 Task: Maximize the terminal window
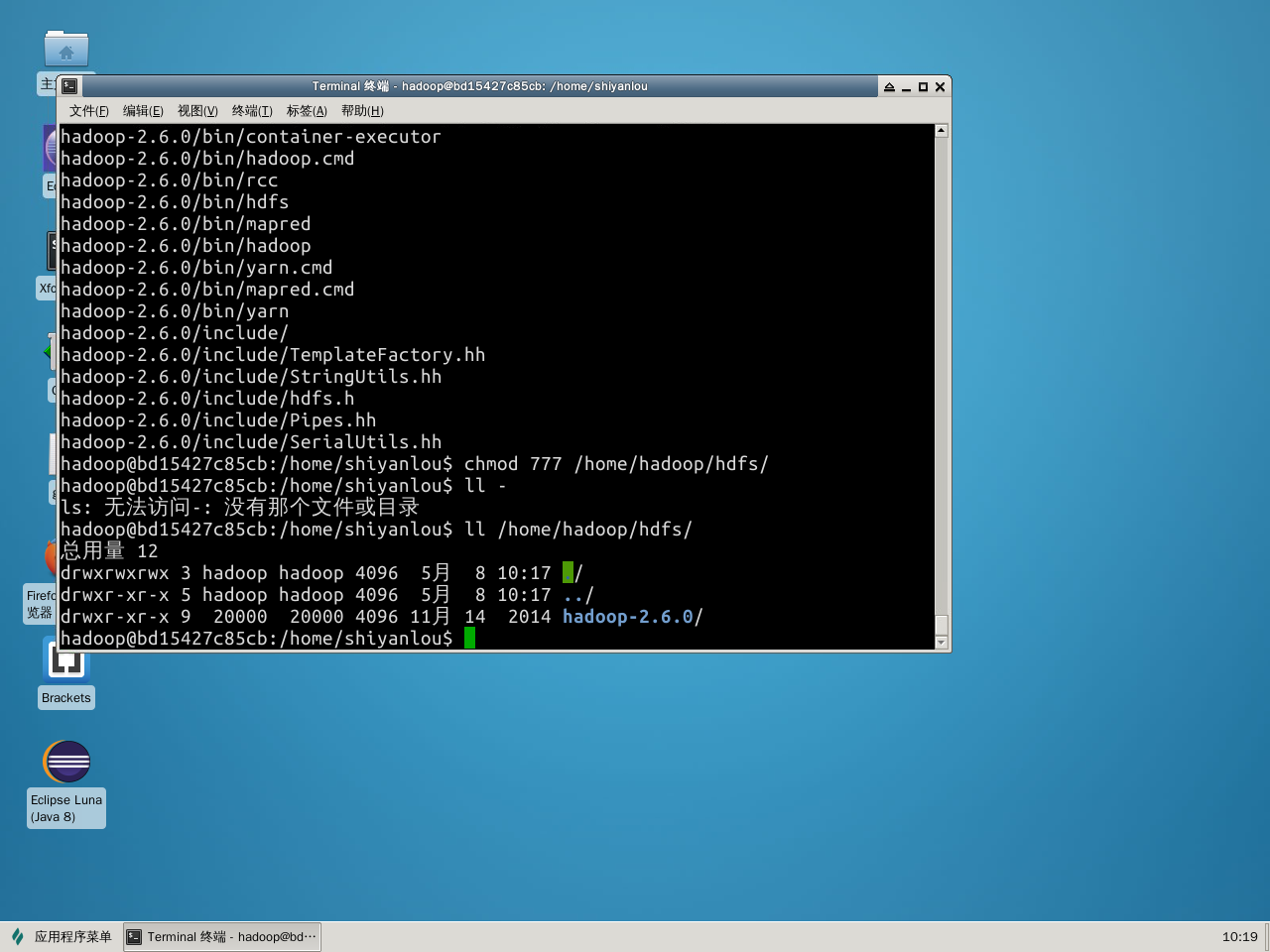(x=923, y=87)
